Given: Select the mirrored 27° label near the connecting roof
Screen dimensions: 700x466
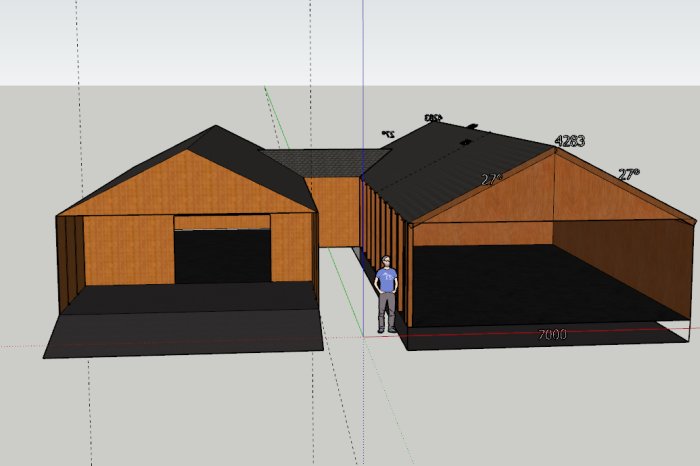Looking at the screenshot, I should (x=388, y=133).
